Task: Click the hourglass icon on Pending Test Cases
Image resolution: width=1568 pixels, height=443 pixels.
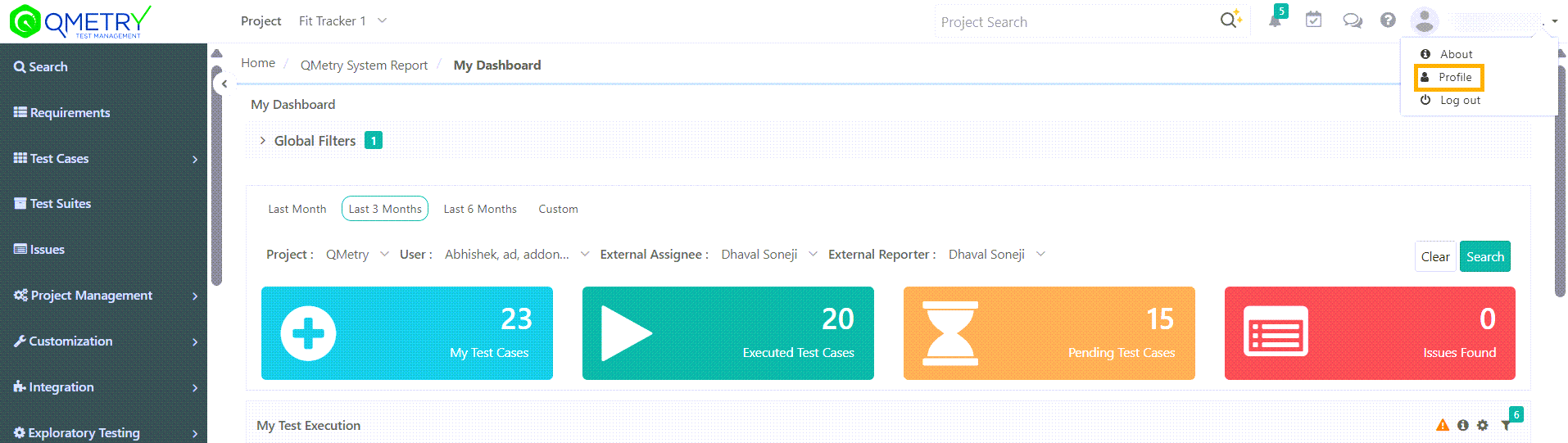Action: coord(950,333)
